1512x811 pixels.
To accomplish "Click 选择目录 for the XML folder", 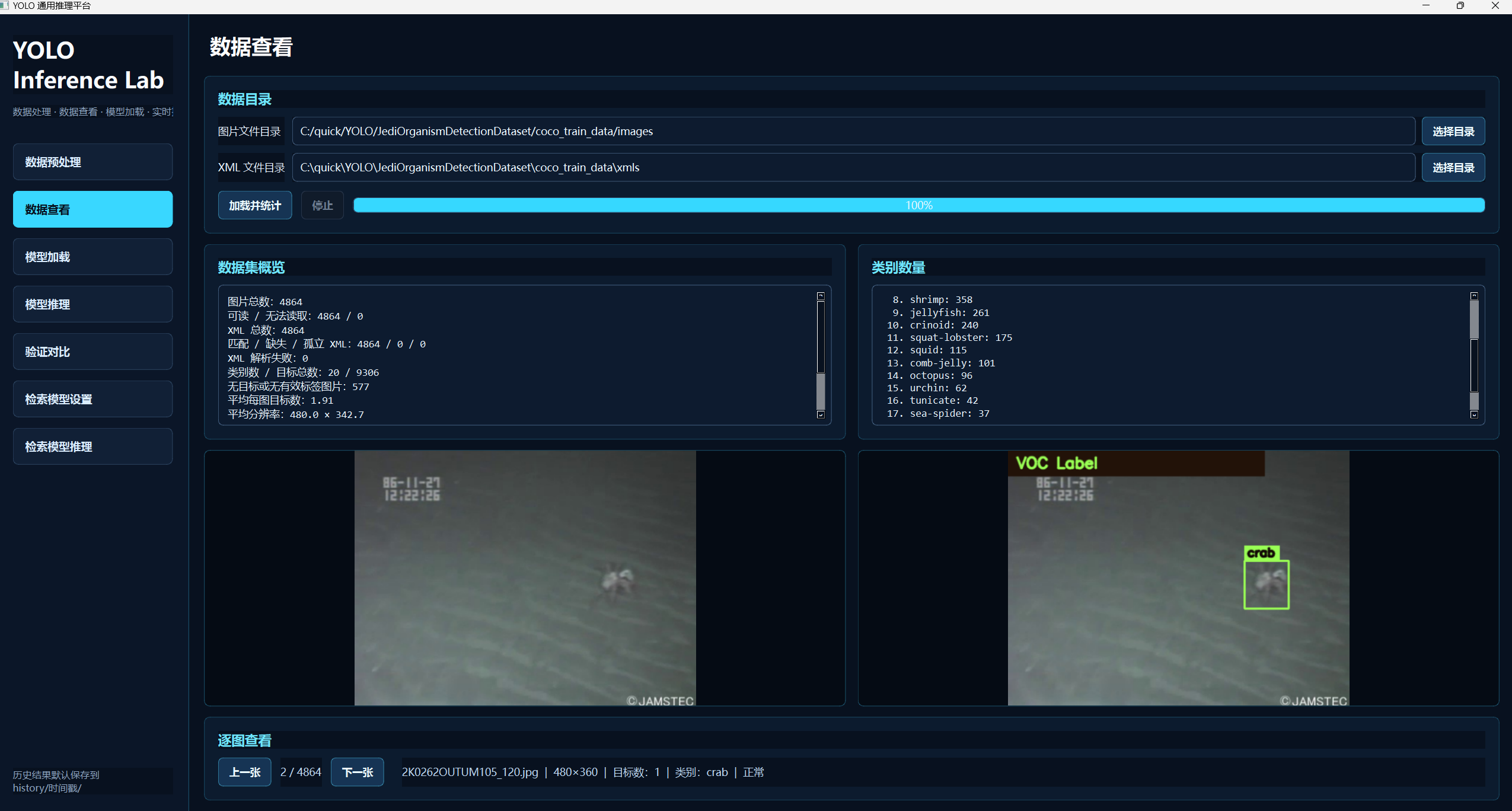I will click(x=1453, y=167).
